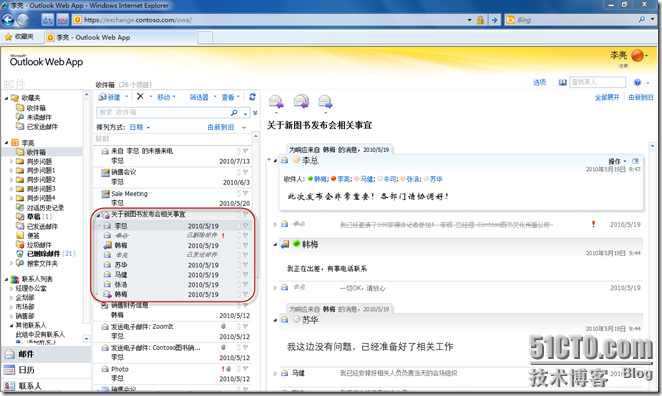Click the browser address bar URL
The image size is (662, 396).
pos(138,20)
